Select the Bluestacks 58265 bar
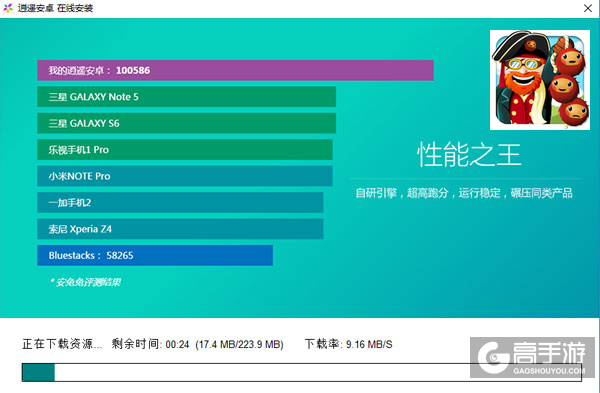Screen dimensions: 600x393 155,255
